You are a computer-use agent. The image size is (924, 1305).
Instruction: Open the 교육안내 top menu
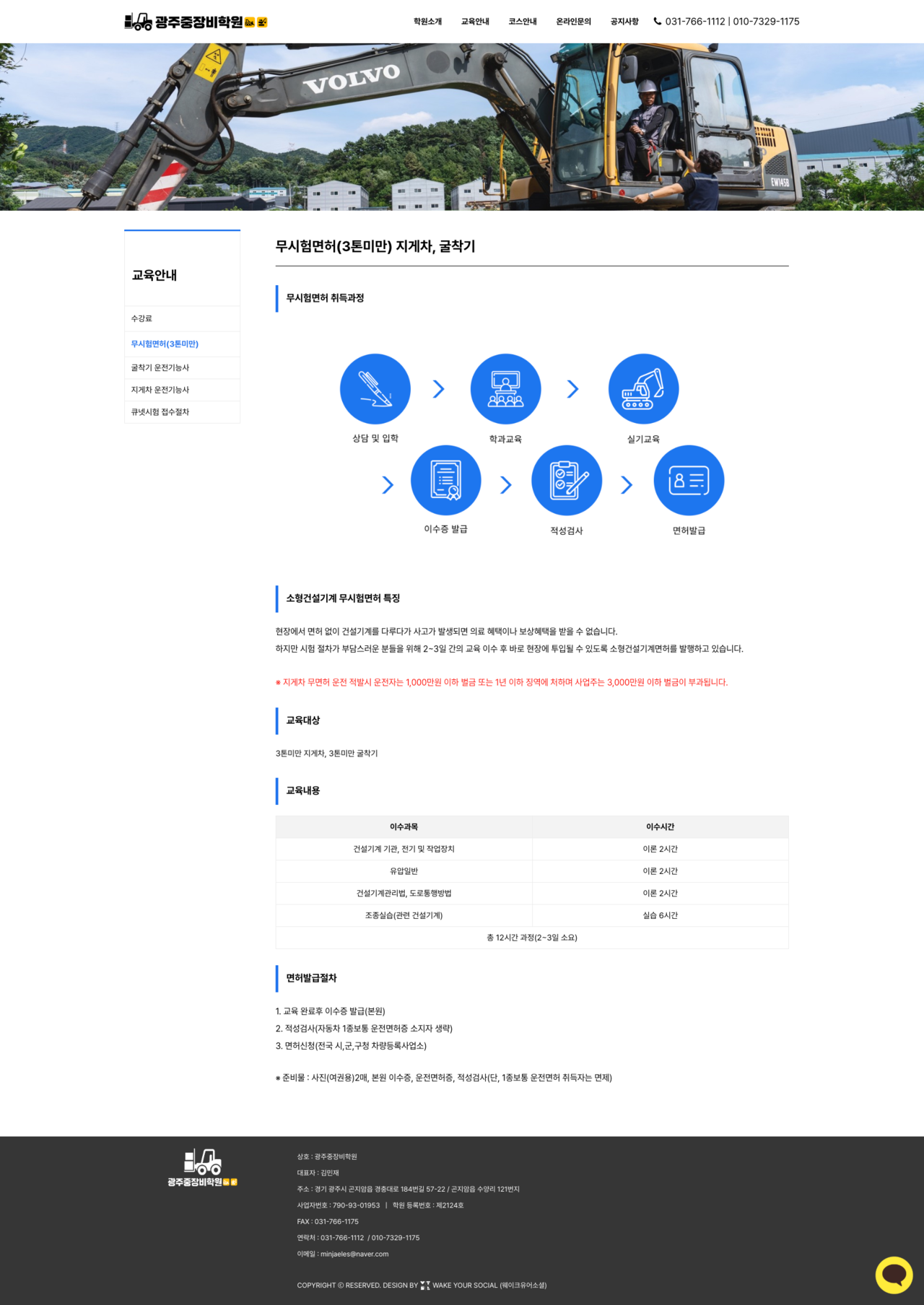[x=475, y=22]
